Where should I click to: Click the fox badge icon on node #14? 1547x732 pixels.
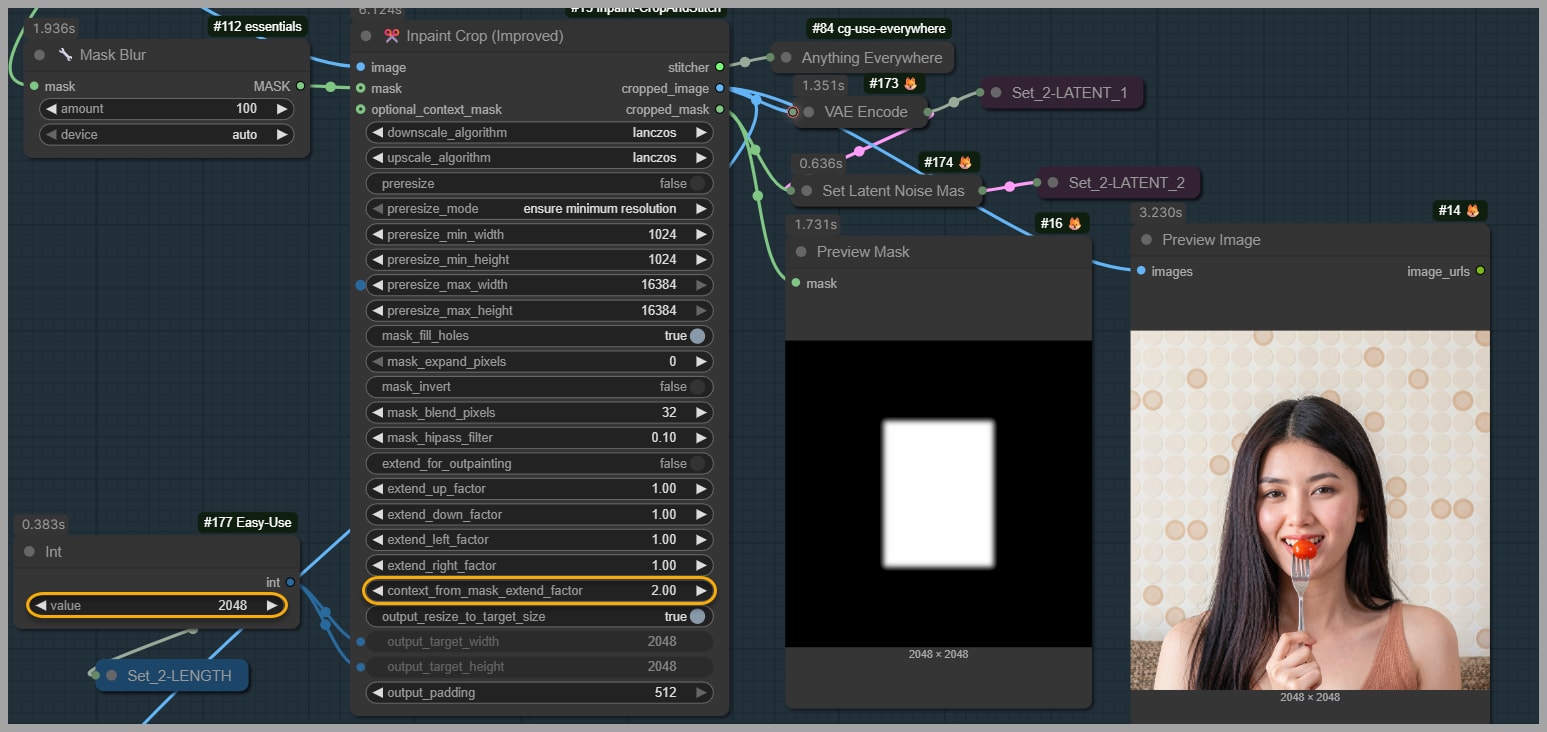tap(1473, 211)
